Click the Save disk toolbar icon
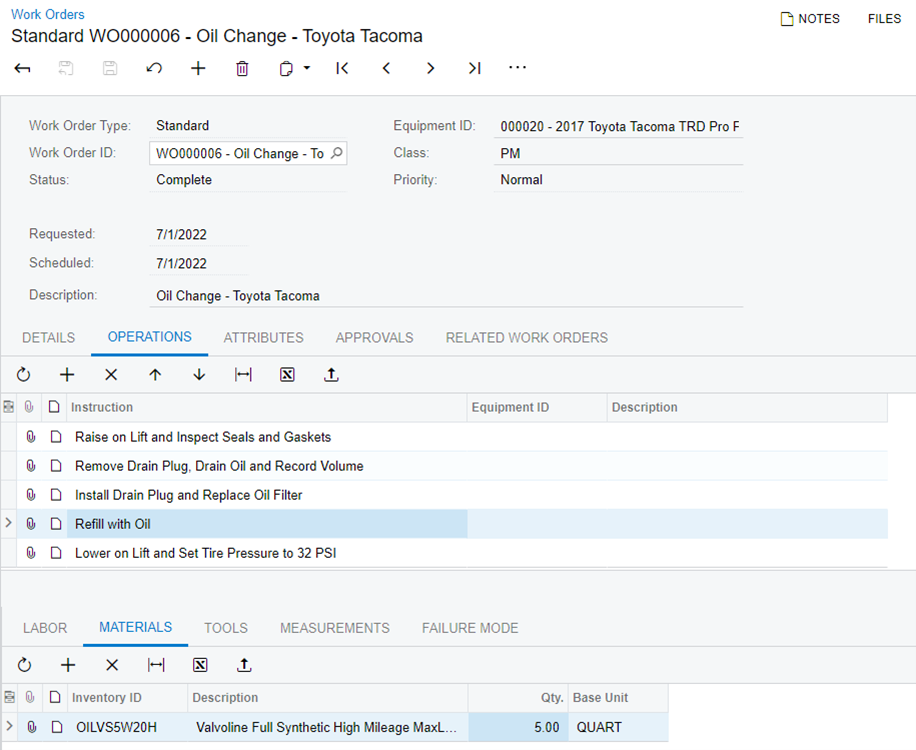916x750 pixels. click(x=110, y=68)
